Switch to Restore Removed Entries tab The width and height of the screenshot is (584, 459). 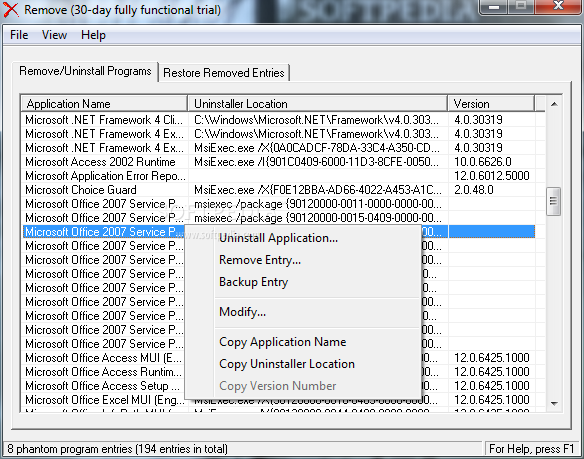224,73
